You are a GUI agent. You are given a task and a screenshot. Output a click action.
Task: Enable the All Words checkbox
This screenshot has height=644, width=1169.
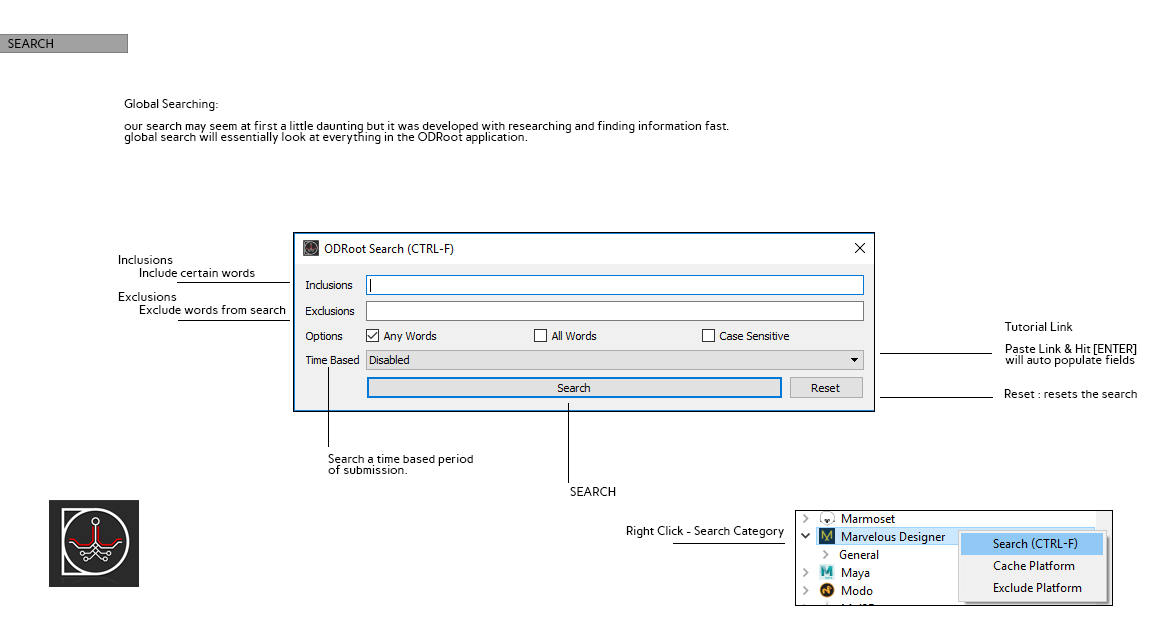(x=541, y=336)
